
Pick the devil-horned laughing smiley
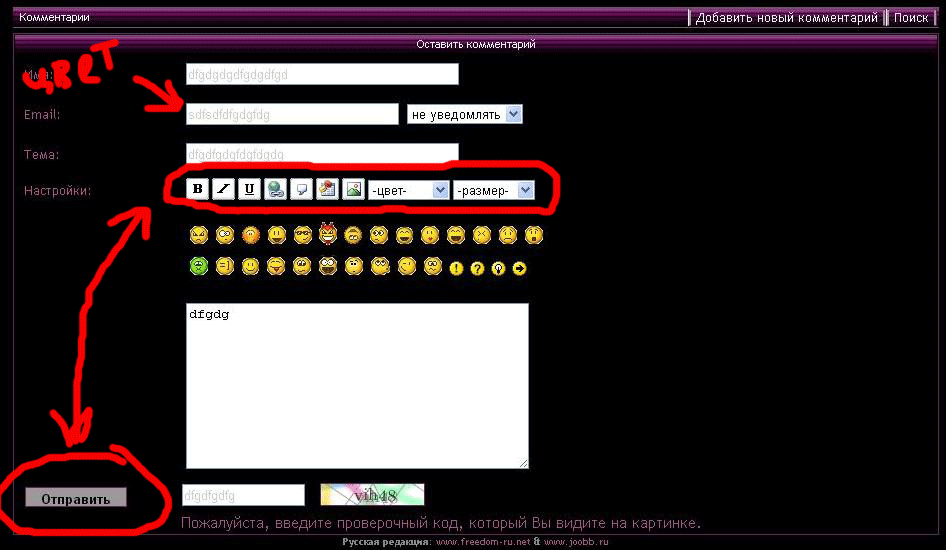pyautogui.click(x=328, y=235)
